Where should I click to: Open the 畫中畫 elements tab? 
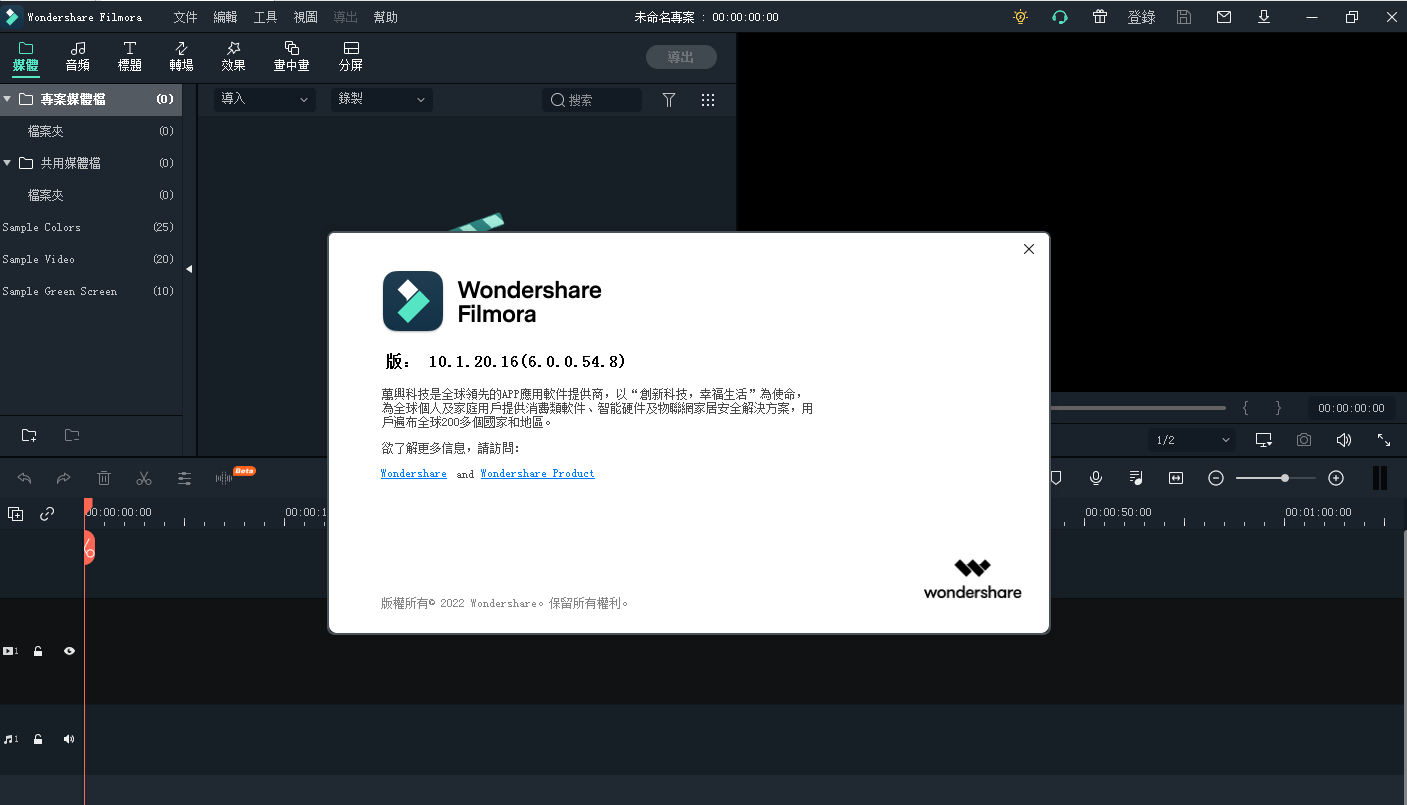(292, 56)
